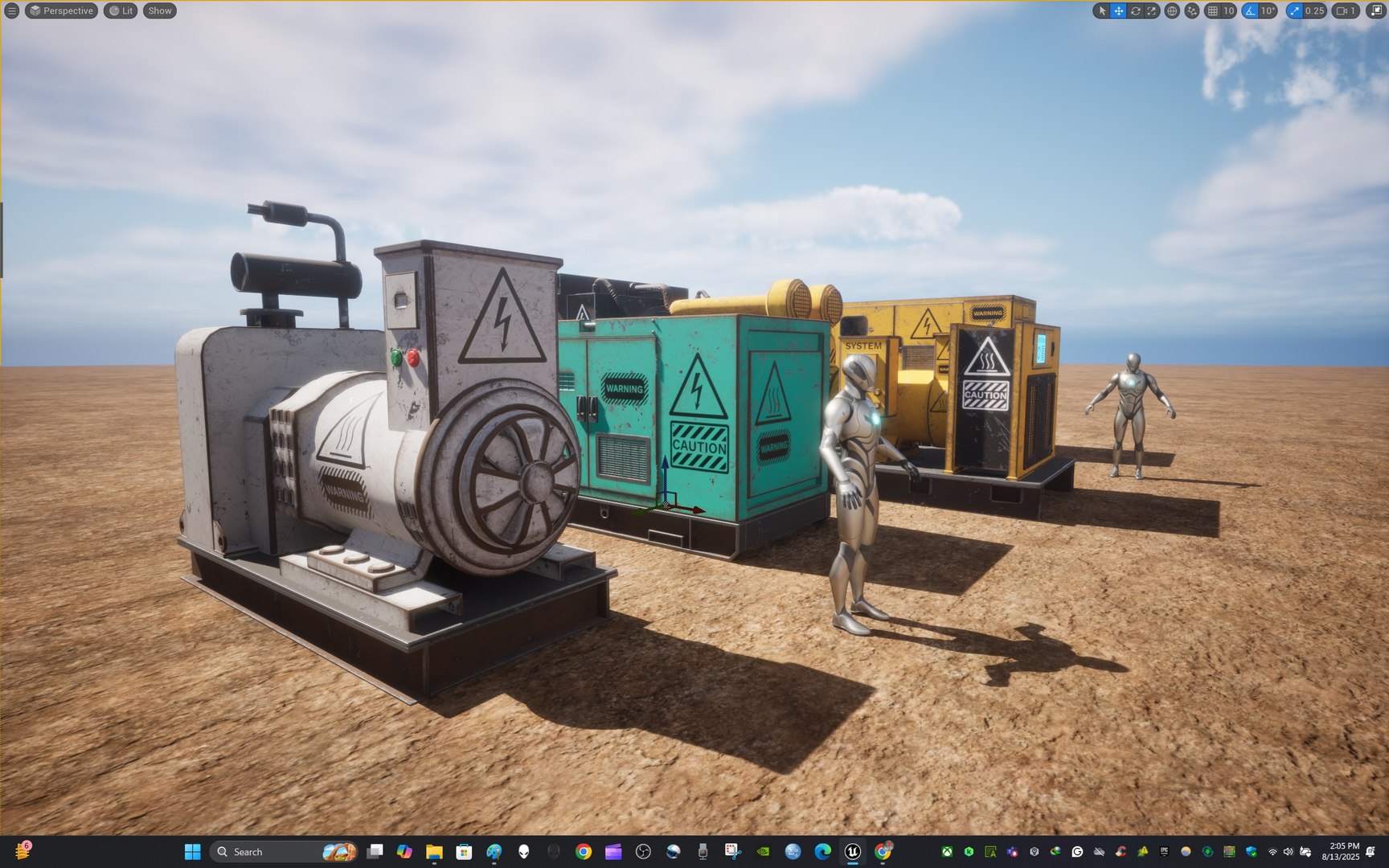
Task: Open the Grammarly G tray icon
Action: 1077,852
